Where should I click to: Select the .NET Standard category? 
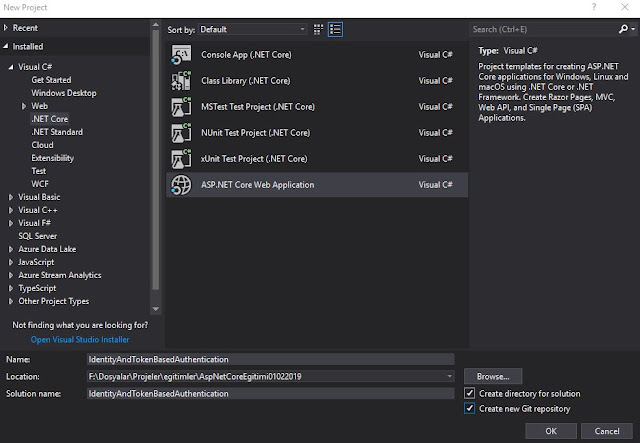pyautogui.click(x=57, y=132)
